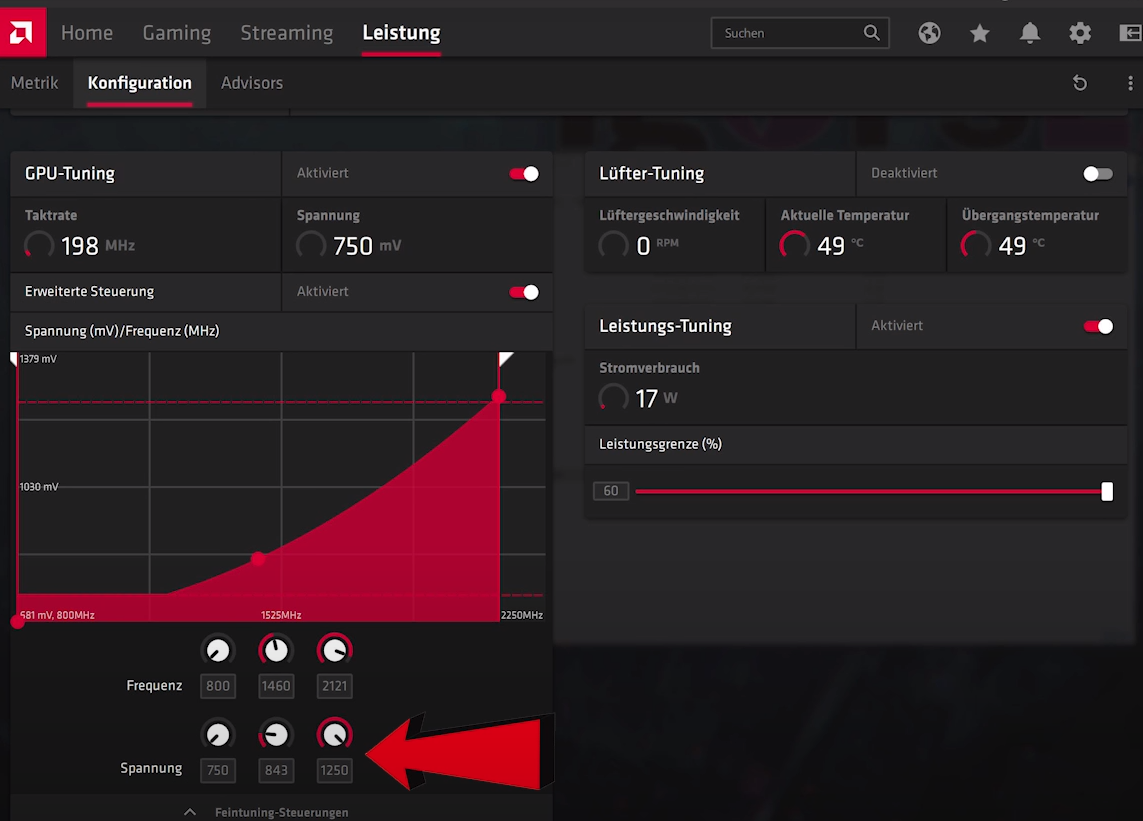This screenshot has width=1143, height=821.
Task: Click the reset arrow icon
Action: (1080, 83)
